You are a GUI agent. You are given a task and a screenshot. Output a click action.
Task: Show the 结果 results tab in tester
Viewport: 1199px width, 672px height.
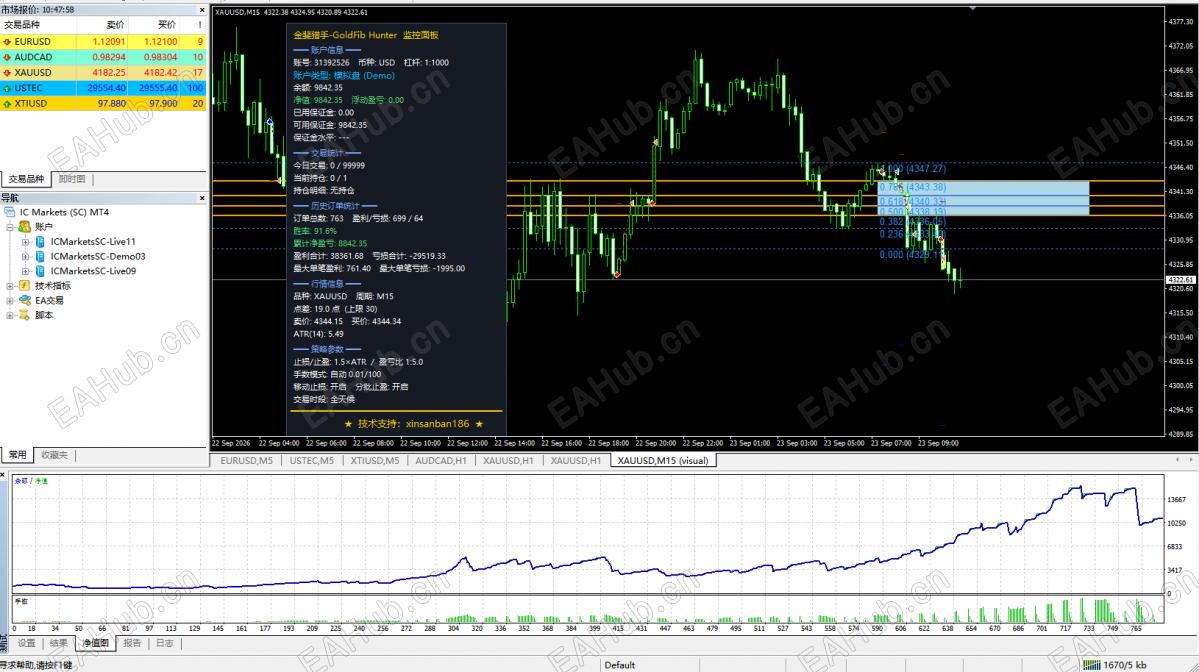(59, 644)
